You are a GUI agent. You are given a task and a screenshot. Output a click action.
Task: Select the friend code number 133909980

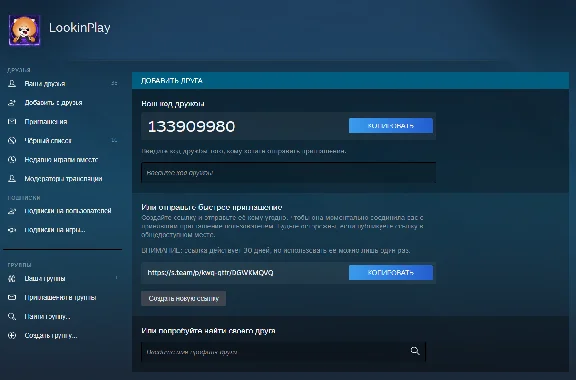pyautogui.click(x=191, y=126)
